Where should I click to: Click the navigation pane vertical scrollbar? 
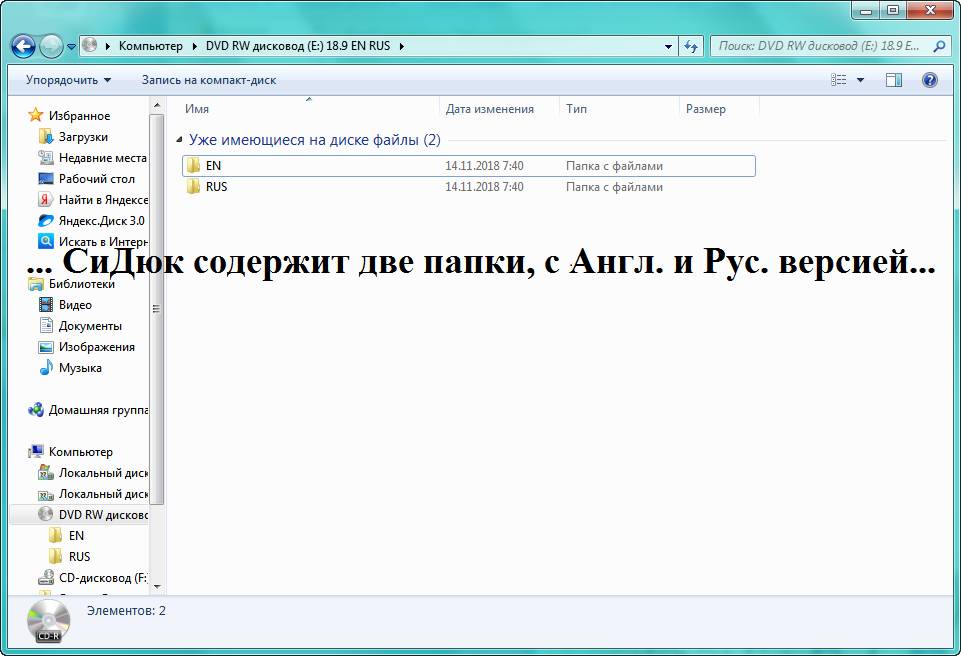point(157,300)
